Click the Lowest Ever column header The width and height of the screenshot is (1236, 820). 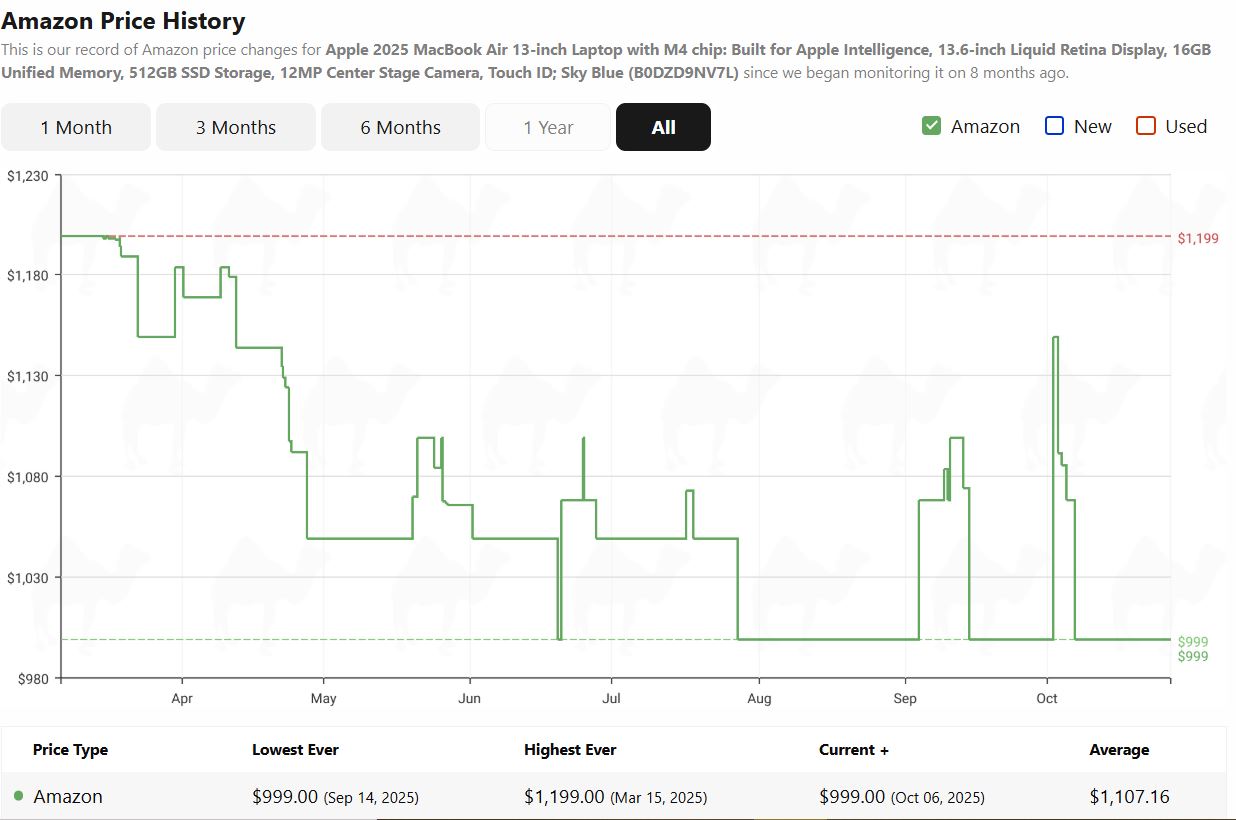pos(295,750)
